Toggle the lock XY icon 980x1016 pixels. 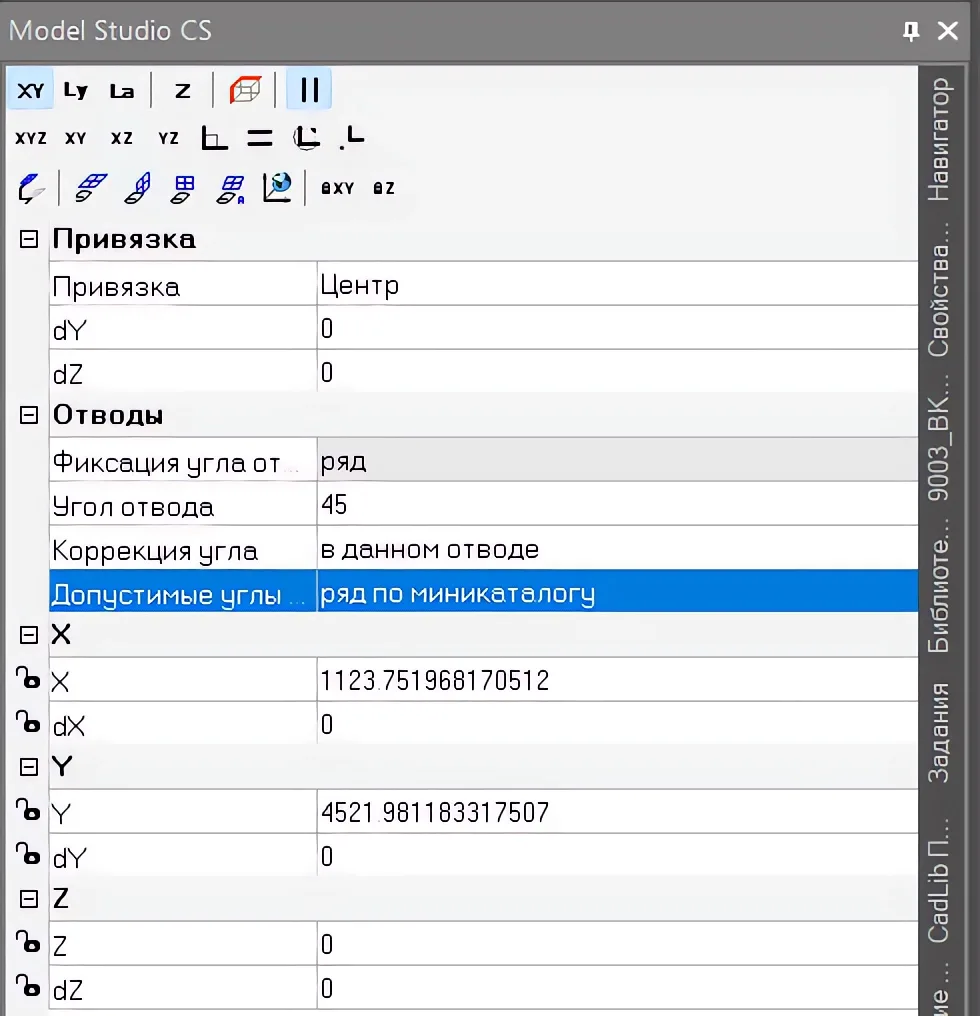tap(338, 188)
